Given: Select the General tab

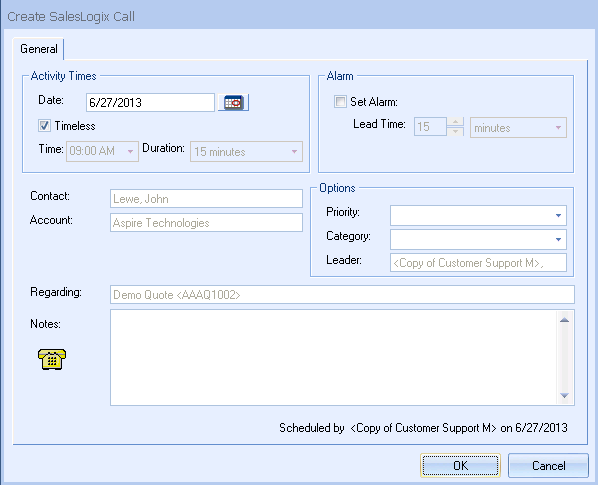Looking at the screenshot, I should click(39, 49).
